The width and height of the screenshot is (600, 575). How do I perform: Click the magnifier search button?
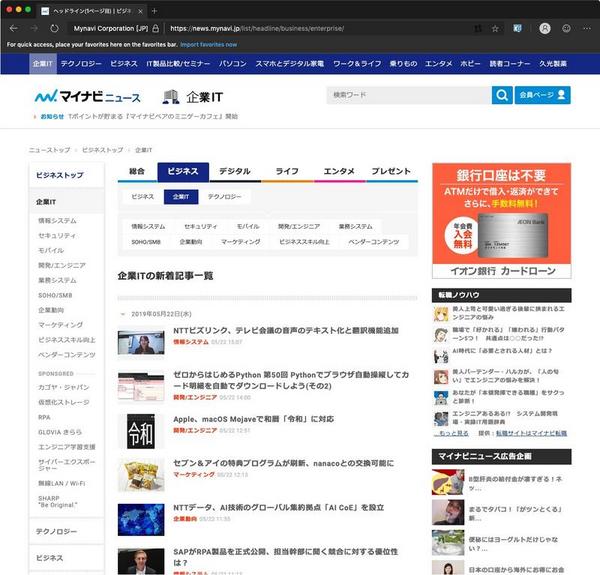point(502,95)
